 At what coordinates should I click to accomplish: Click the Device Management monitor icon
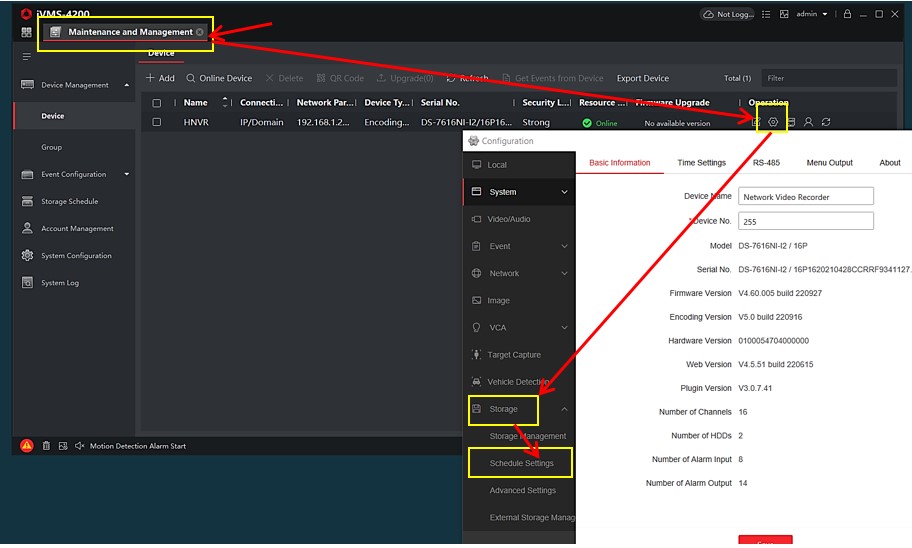(x=27, y=85)
